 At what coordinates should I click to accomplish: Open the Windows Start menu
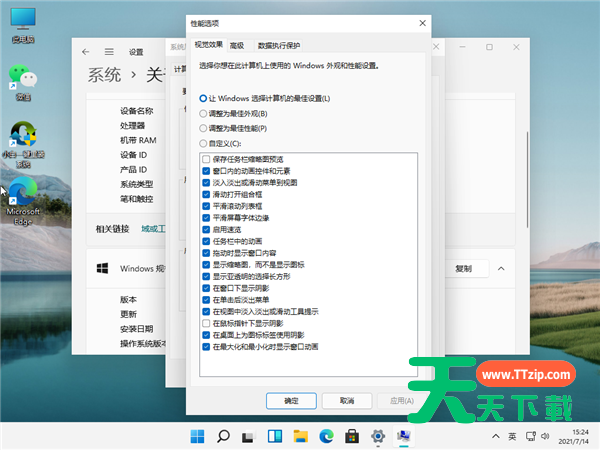(x=197, y=437)
